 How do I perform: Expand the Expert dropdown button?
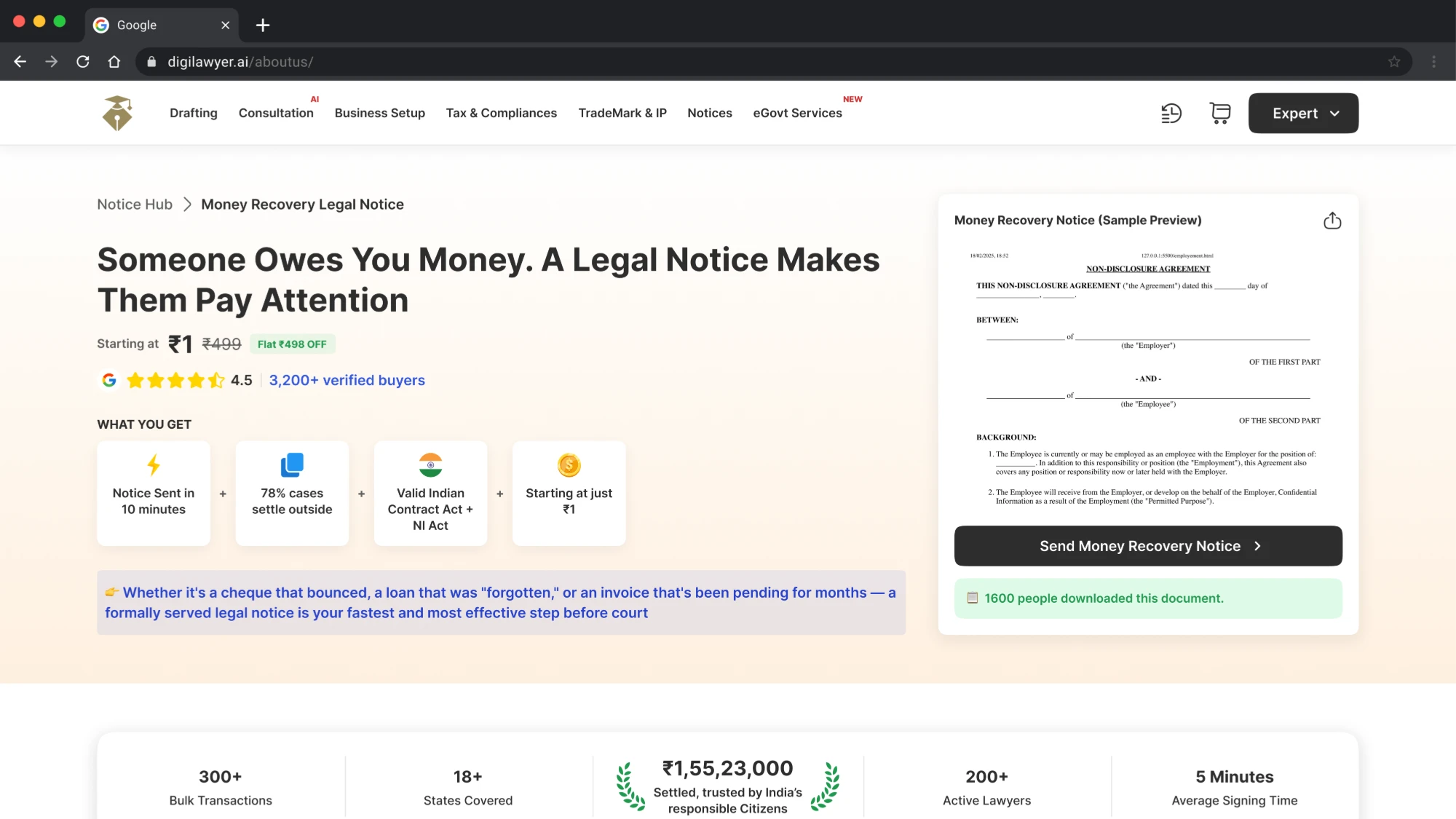pyautogui.click(x=1303, y=114)
